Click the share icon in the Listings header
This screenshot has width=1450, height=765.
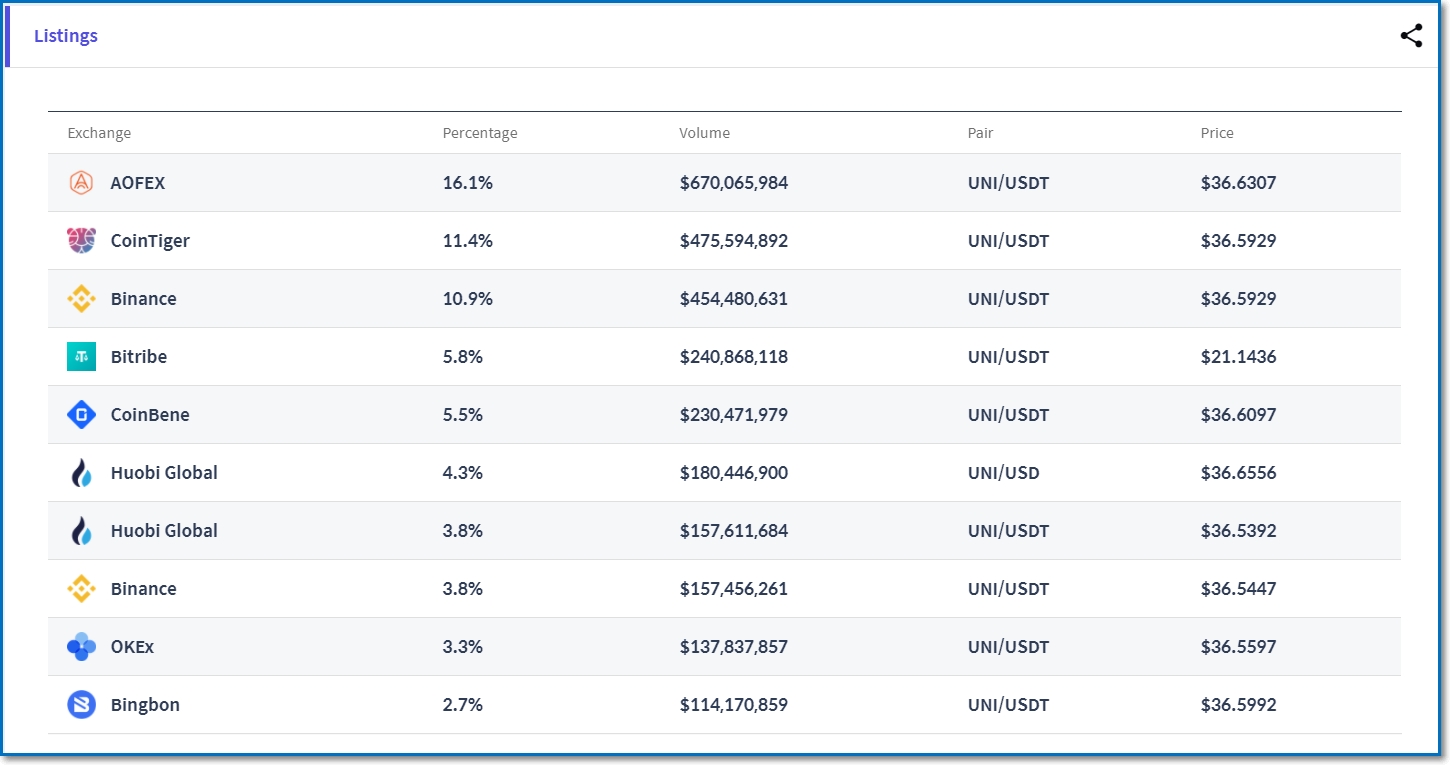pyautogui.click(x=1411, y=36)
